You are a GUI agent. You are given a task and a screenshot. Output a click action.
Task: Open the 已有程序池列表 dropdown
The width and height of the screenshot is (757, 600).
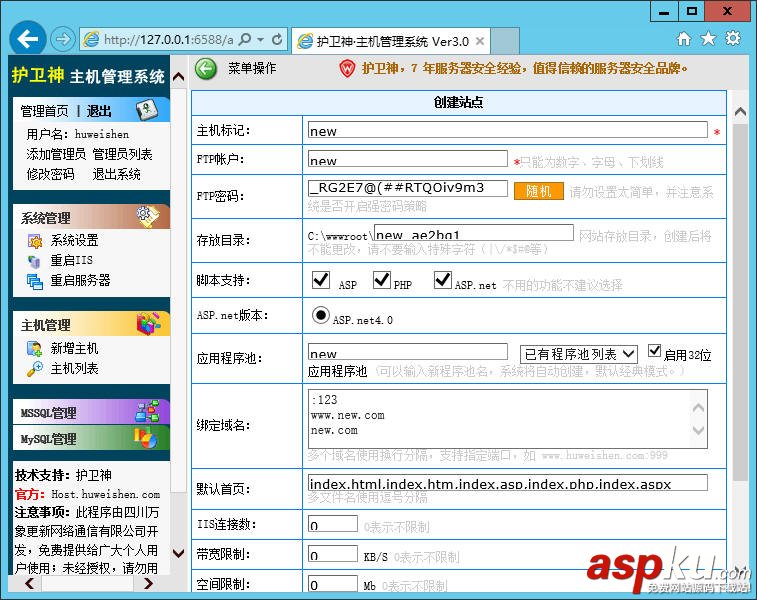tap(578, 354)
